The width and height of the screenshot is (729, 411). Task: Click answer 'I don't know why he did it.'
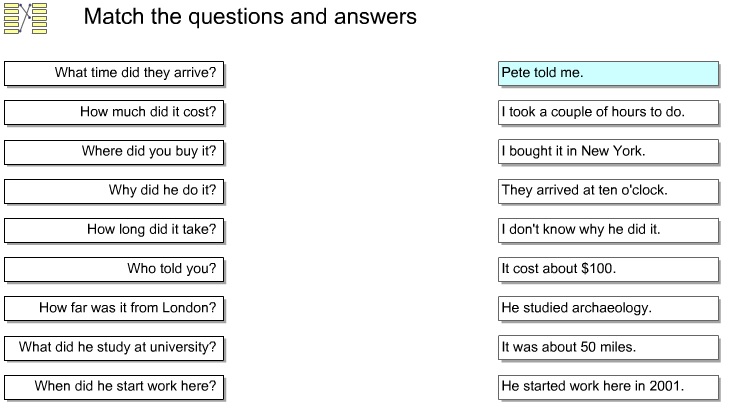tap(608, 230)
